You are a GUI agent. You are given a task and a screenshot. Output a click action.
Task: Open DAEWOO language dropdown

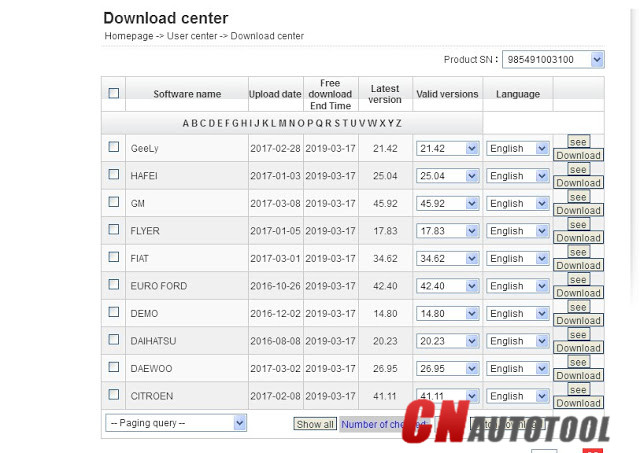point(518,369)
